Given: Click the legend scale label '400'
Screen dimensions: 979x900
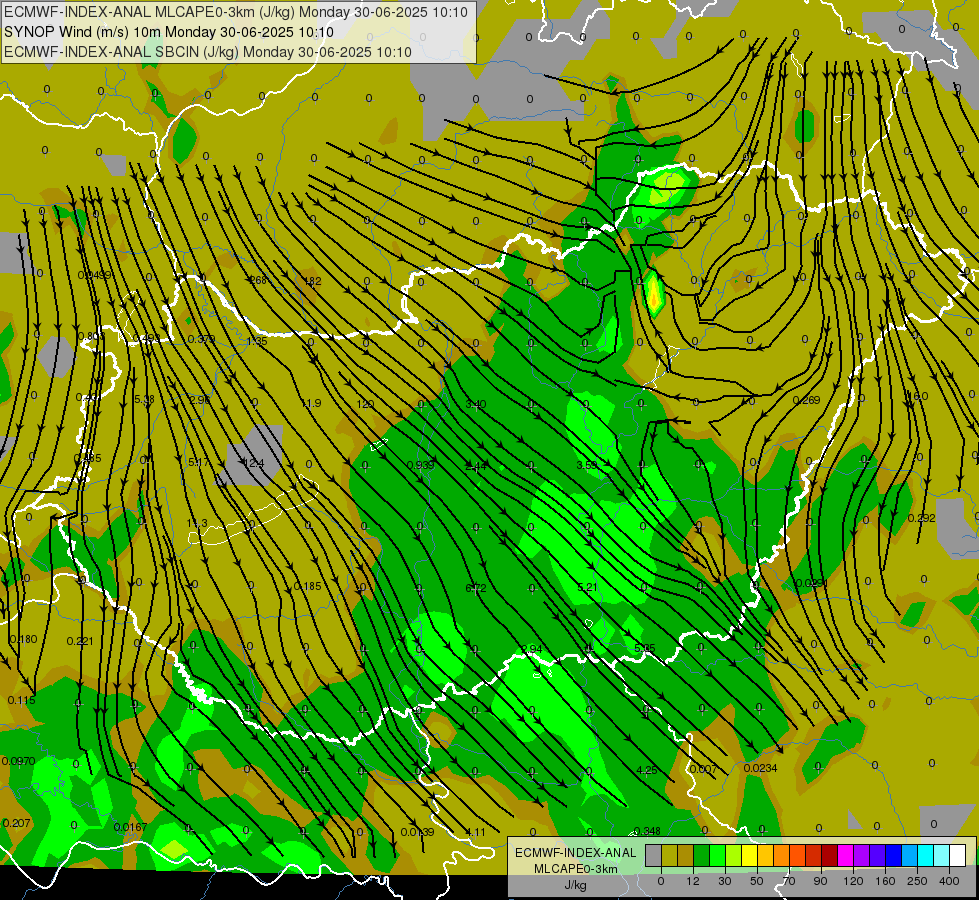Looking at the screenshot, I should pyautogui.click(x=949, y=881).
